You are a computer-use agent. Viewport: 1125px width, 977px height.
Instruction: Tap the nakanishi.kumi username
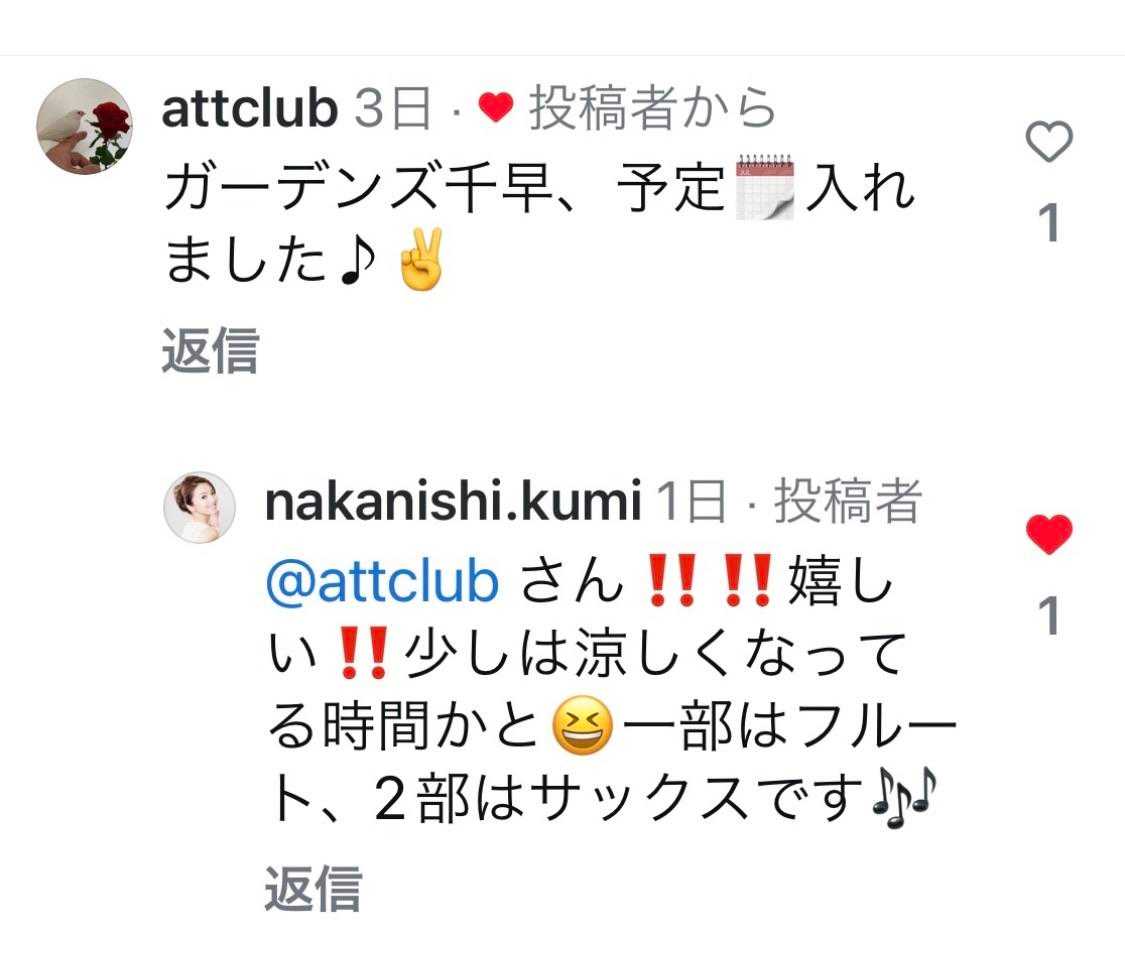[453, 501]
